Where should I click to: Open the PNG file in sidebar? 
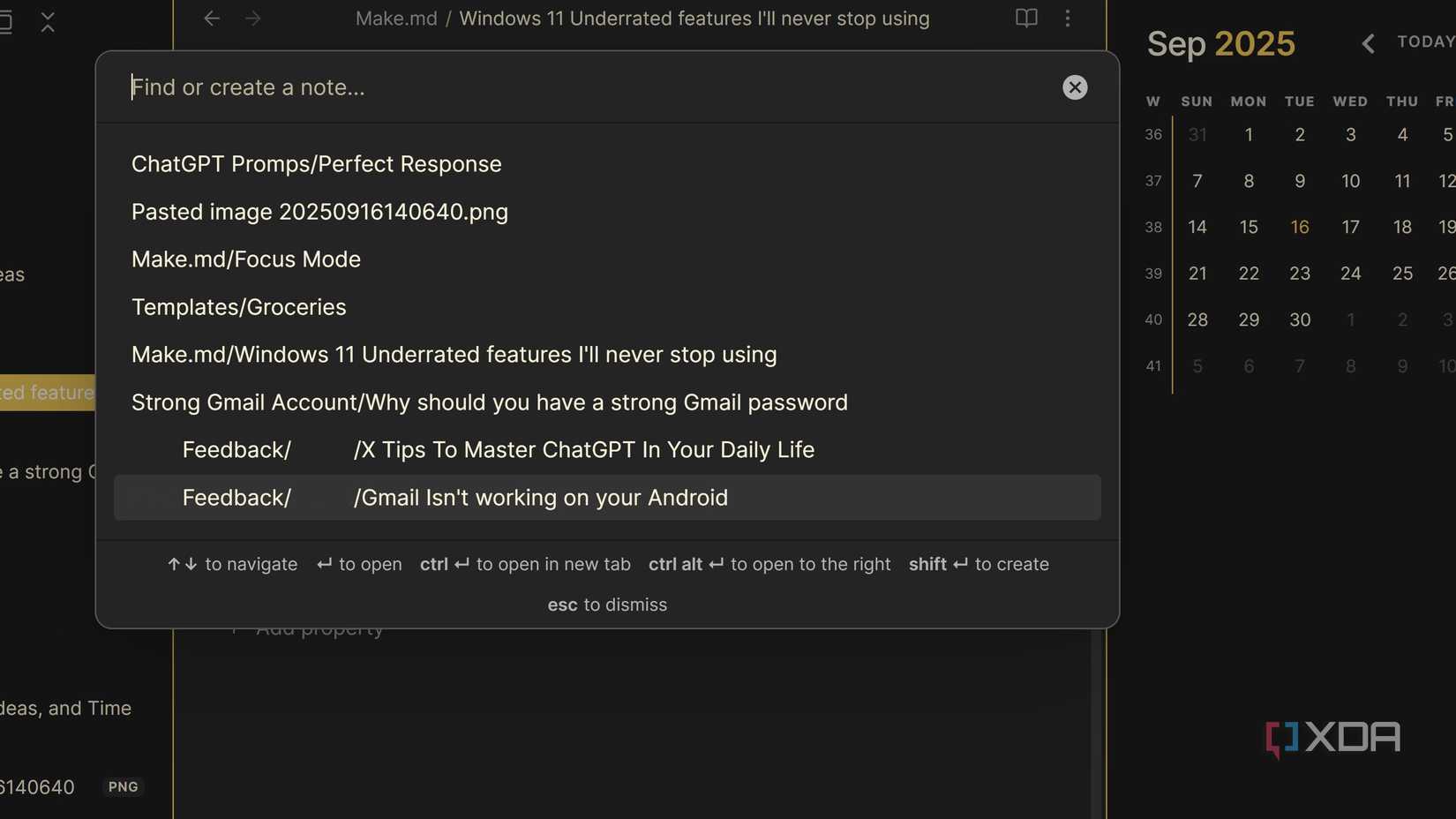pyautogui.click(x=71, y=786)
